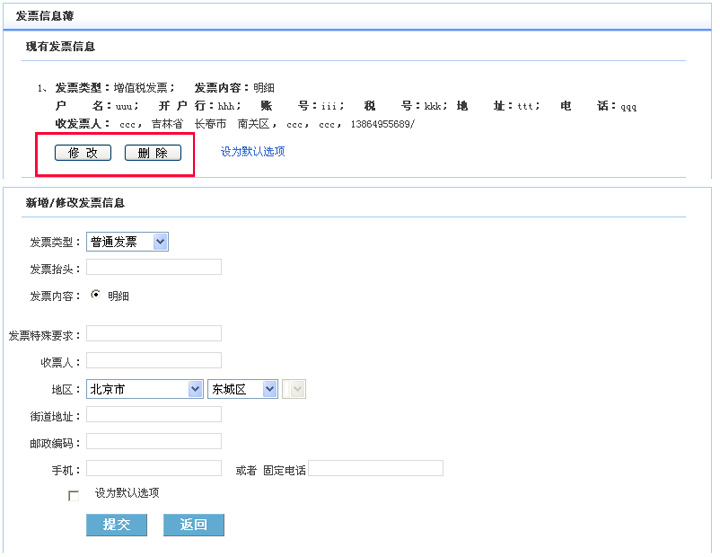Tick the 设为默认选项 checkbox
The width and height of the screenshot is (720, 557).
tap(73, 495)
